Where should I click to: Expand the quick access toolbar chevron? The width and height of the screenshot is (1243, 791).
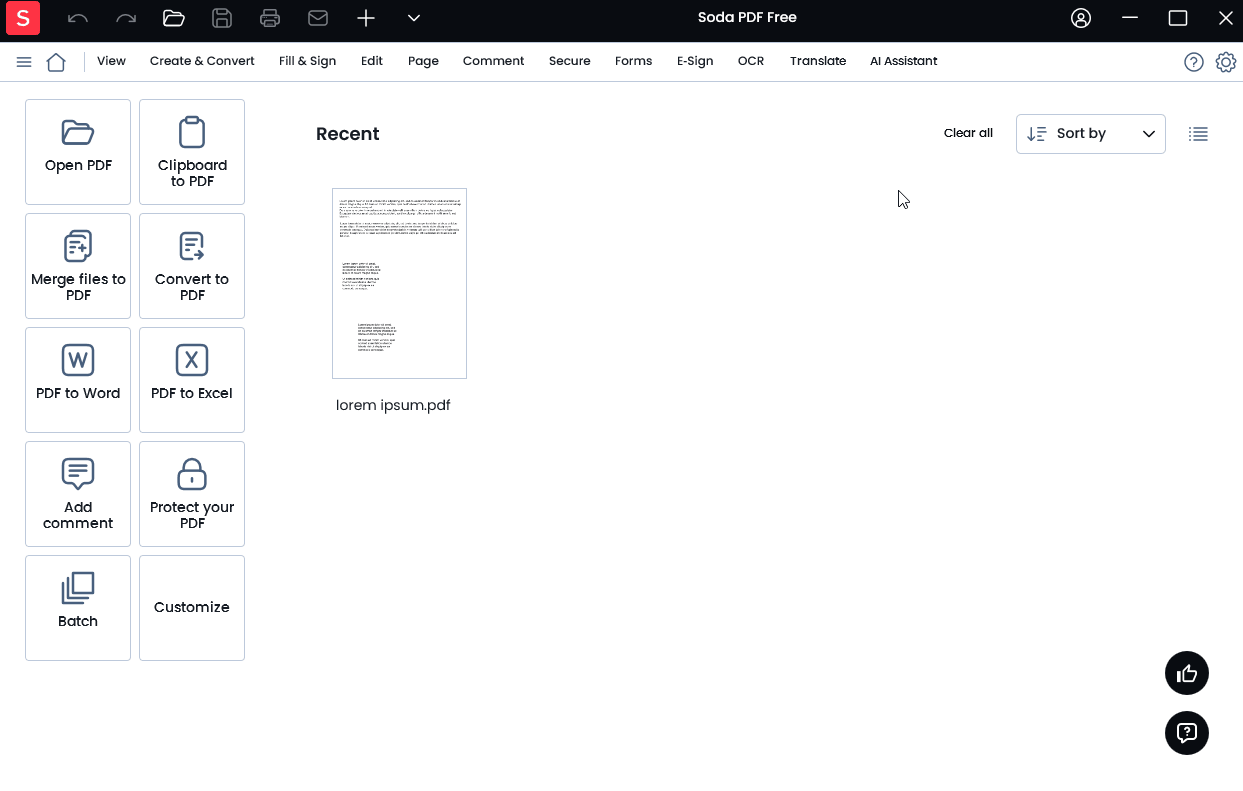[x=414, y=18]
